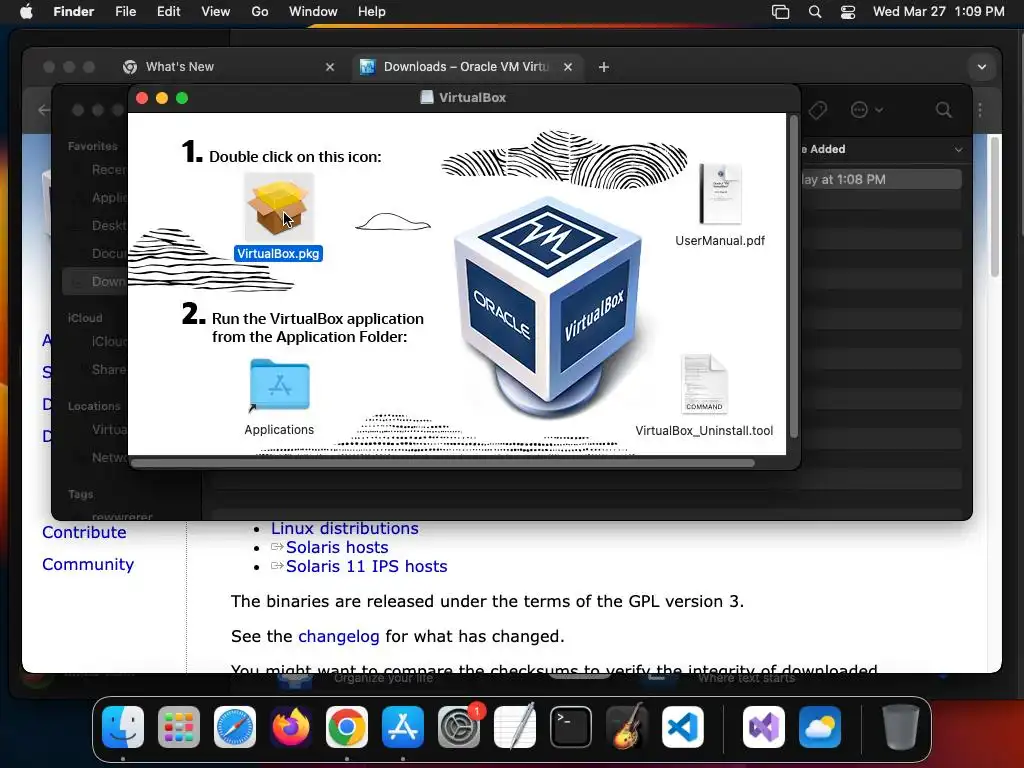Open the View menu
This screenshot has width=1024, height=768.
[x=216, y=12]
